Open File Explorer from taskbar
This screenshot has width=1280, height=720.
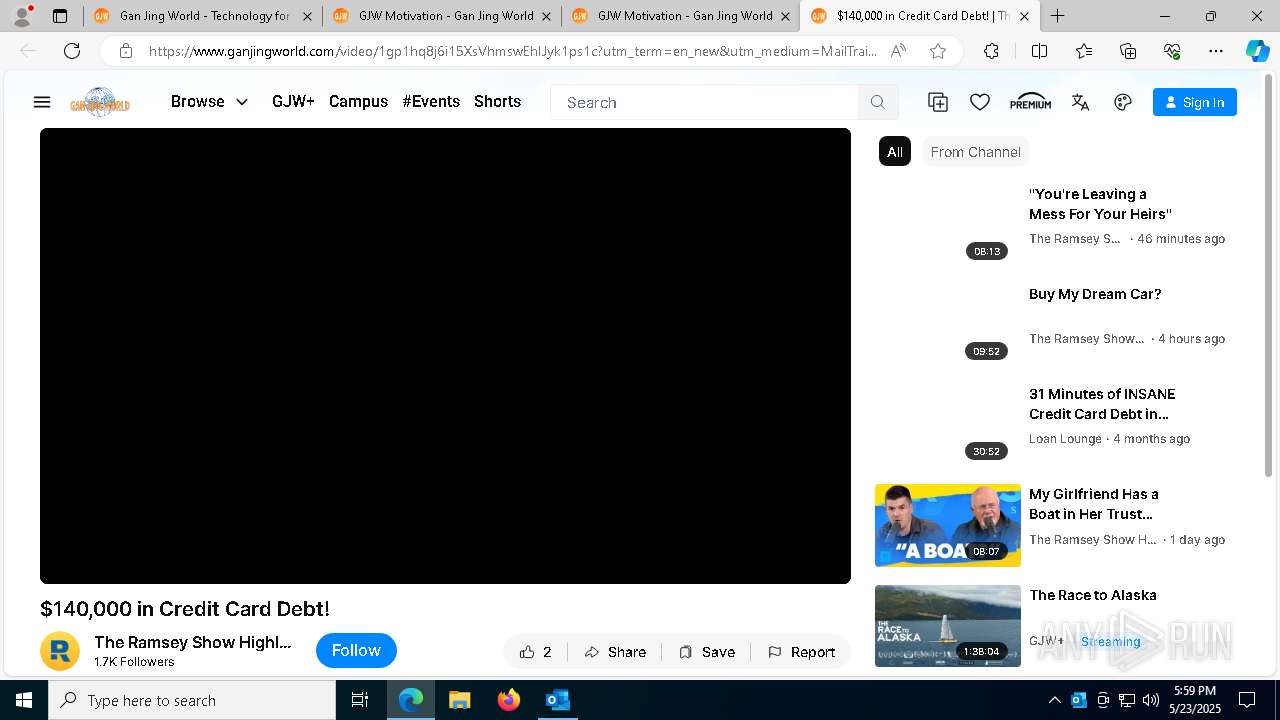tap(460, 700)
